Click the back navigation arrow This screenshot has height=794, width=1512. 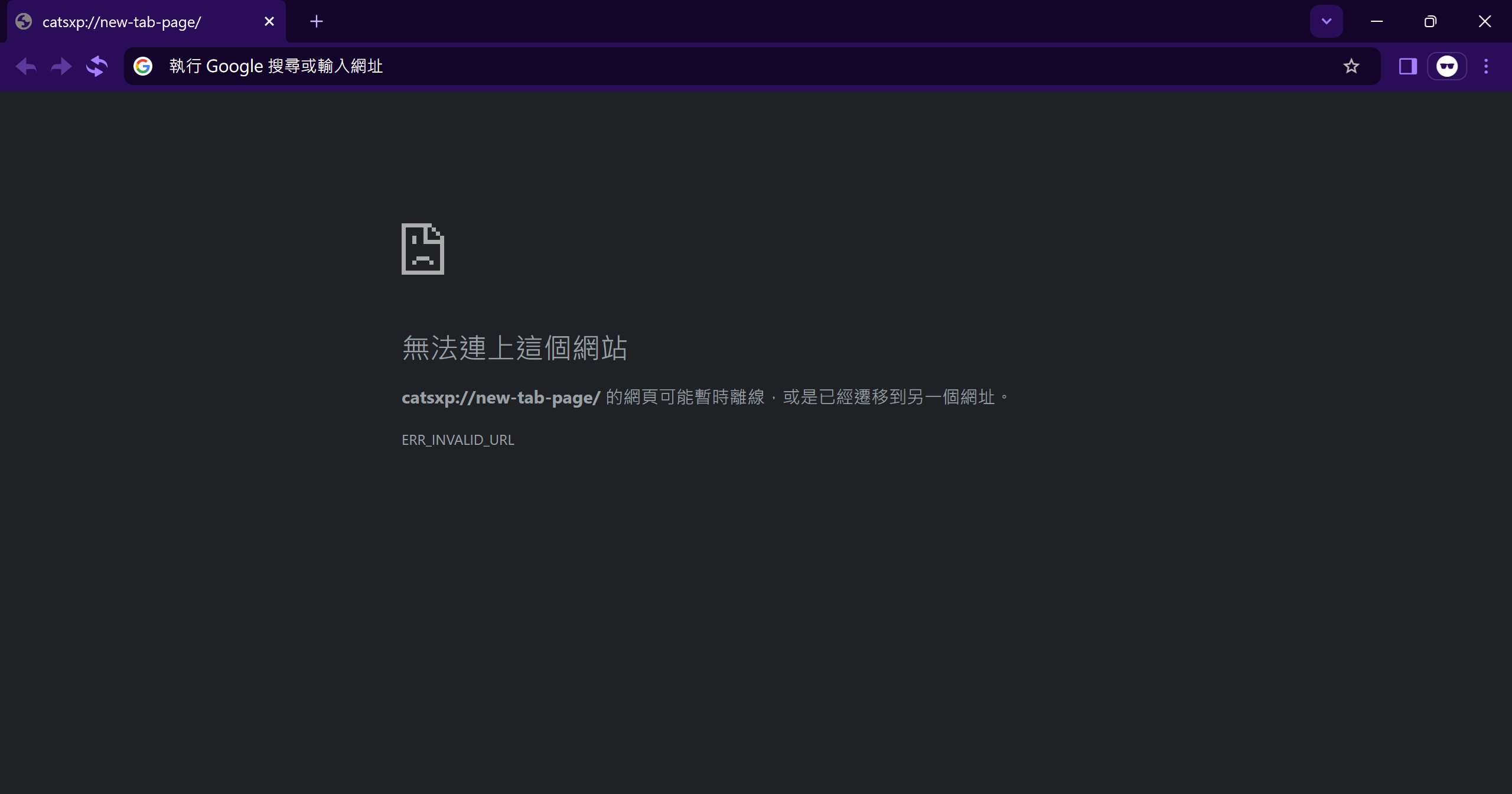coord(26,66)
